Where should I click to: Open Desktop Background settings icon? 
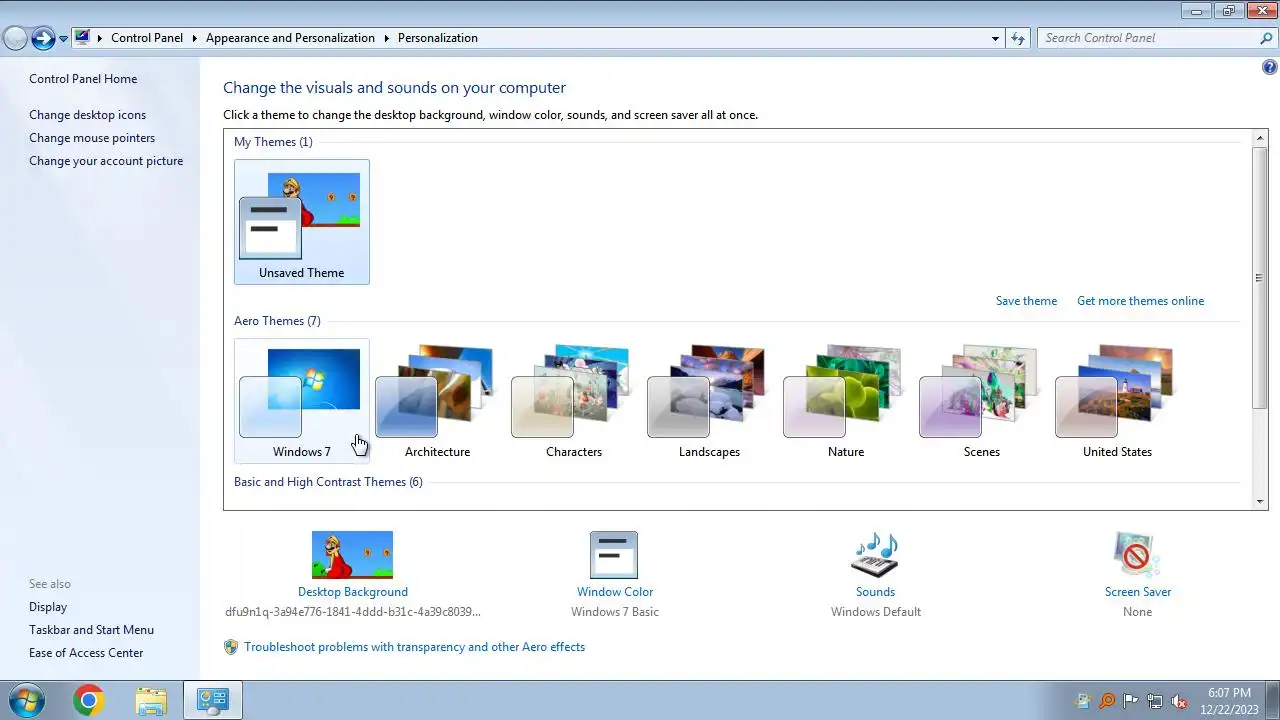[352, 555]
